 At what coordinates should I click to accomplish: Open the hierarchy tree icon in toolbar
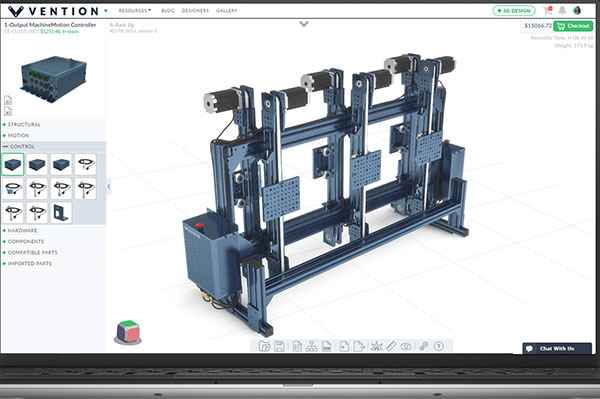tap(311, 346)
